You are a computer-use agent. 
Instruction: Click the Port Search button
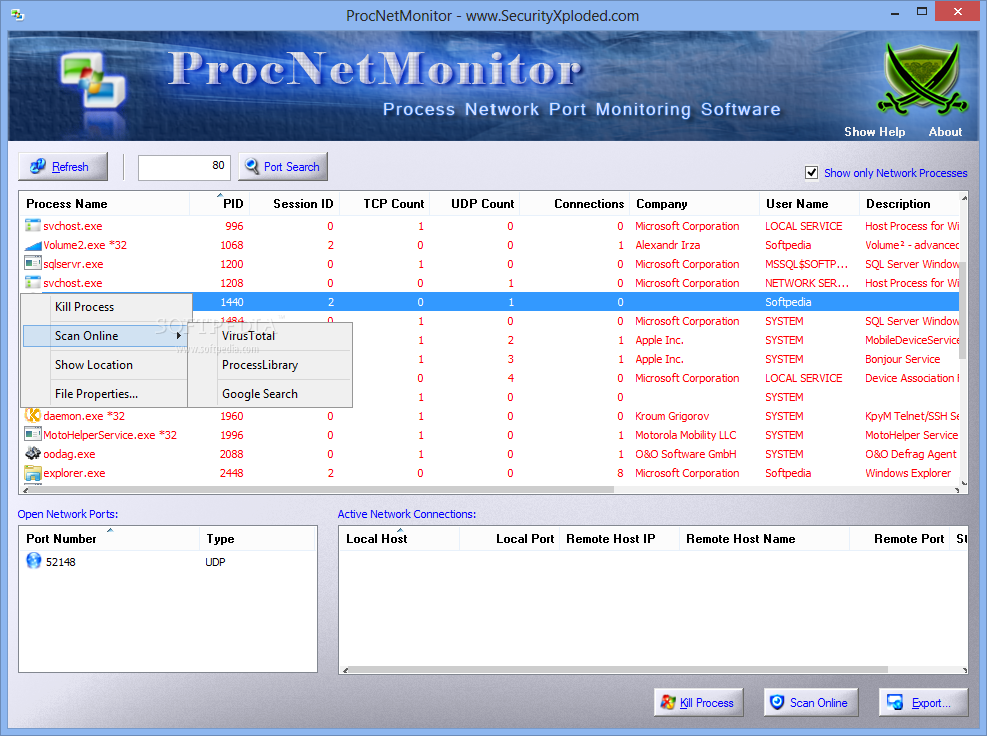(x=283, y=167)
